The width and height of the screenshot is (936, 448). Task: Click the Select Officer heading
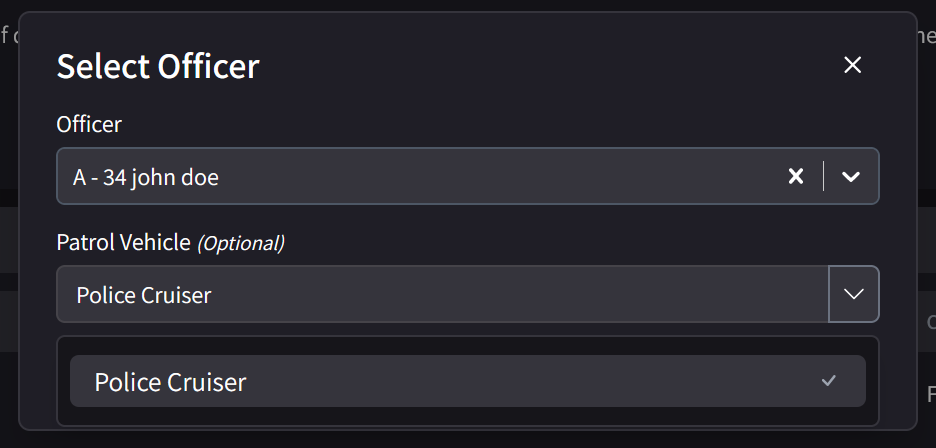(x=158, y=67)
